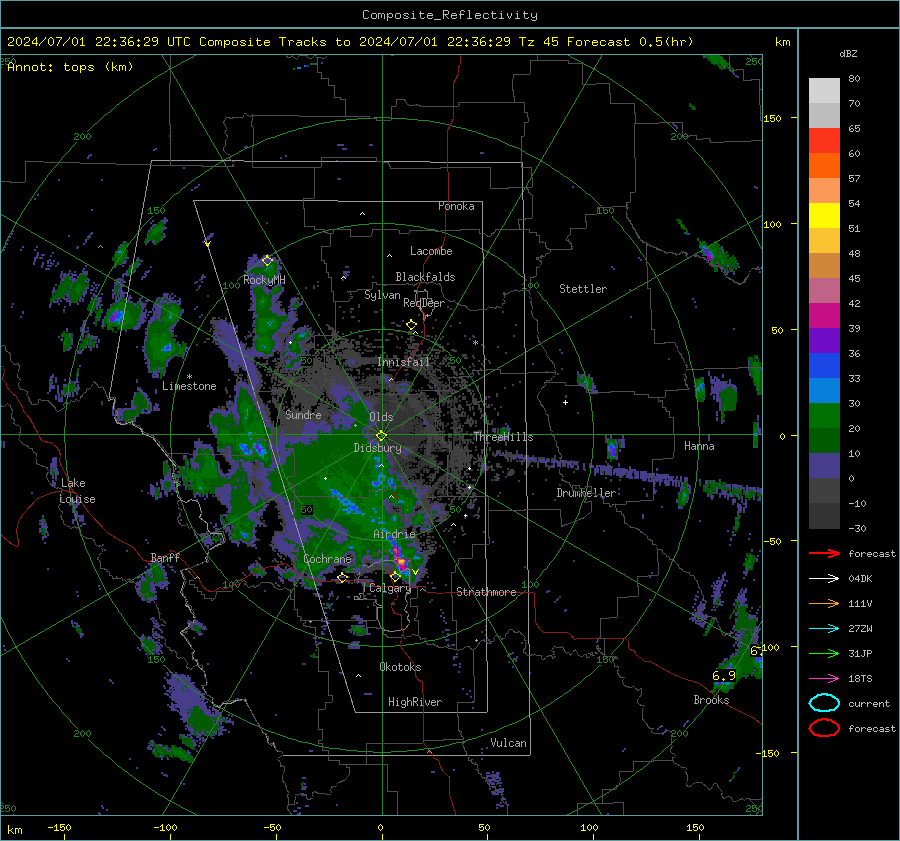Click the Sundre city label
The image size is (900, 841).
tap(303, 414)
